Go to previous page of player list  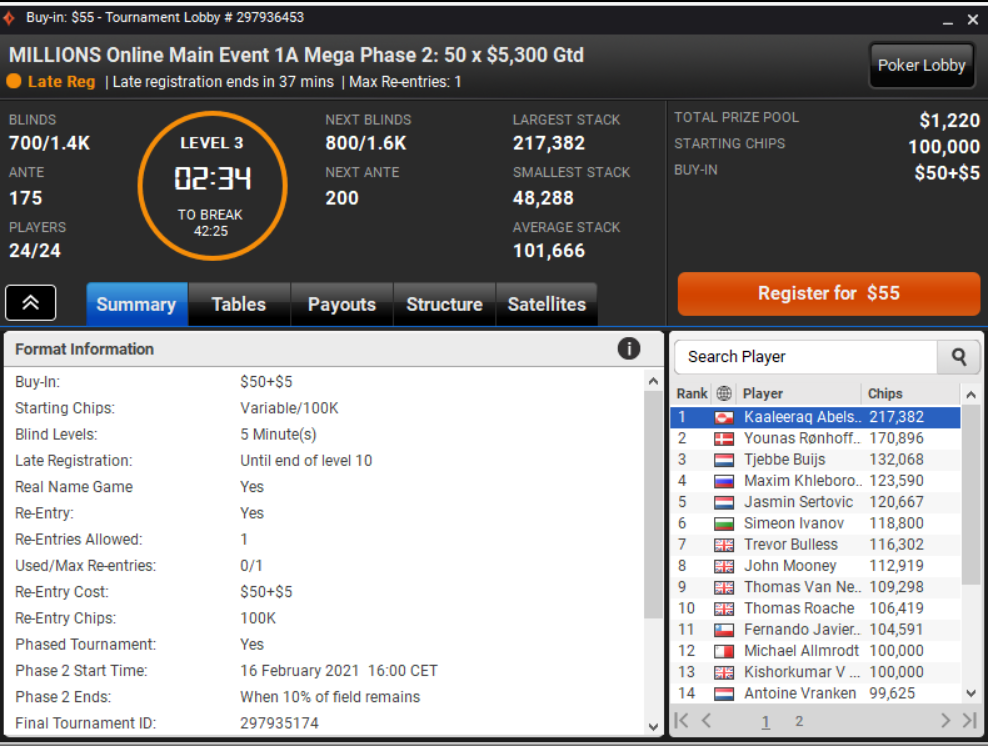[706, 720]
